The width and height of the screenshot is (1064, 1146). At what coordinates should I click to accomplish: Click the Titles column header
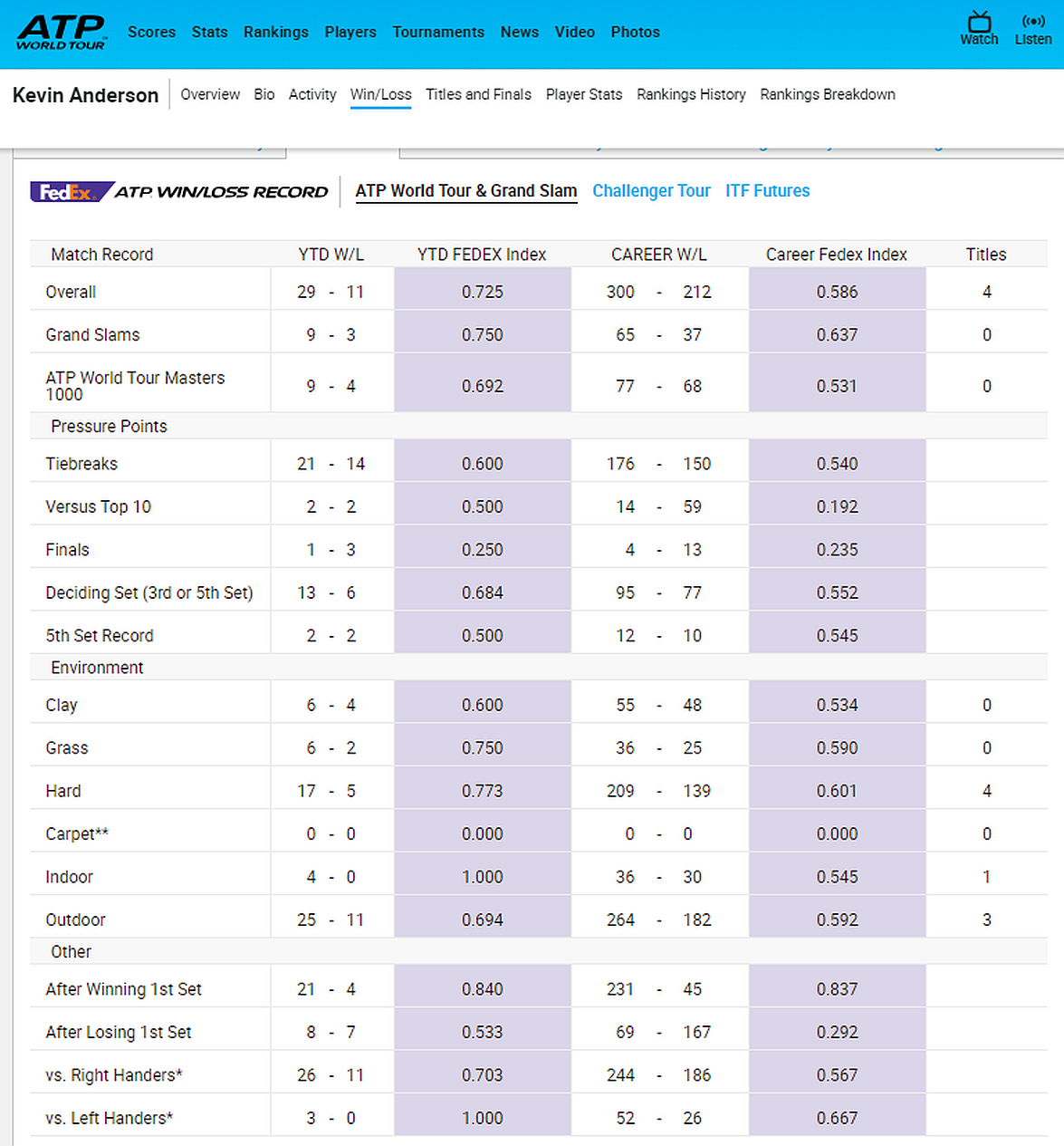986,255
